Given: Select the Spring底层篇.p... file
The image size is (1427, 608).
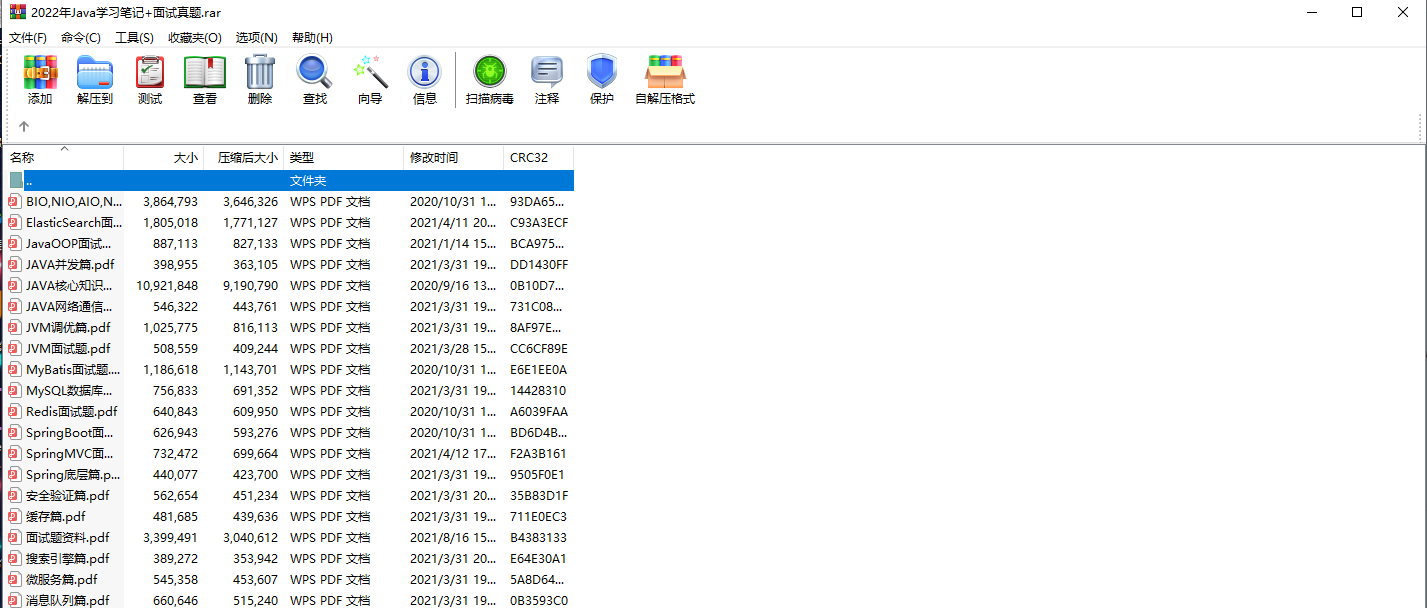Looking at the screenshot, I should point(73,474).
